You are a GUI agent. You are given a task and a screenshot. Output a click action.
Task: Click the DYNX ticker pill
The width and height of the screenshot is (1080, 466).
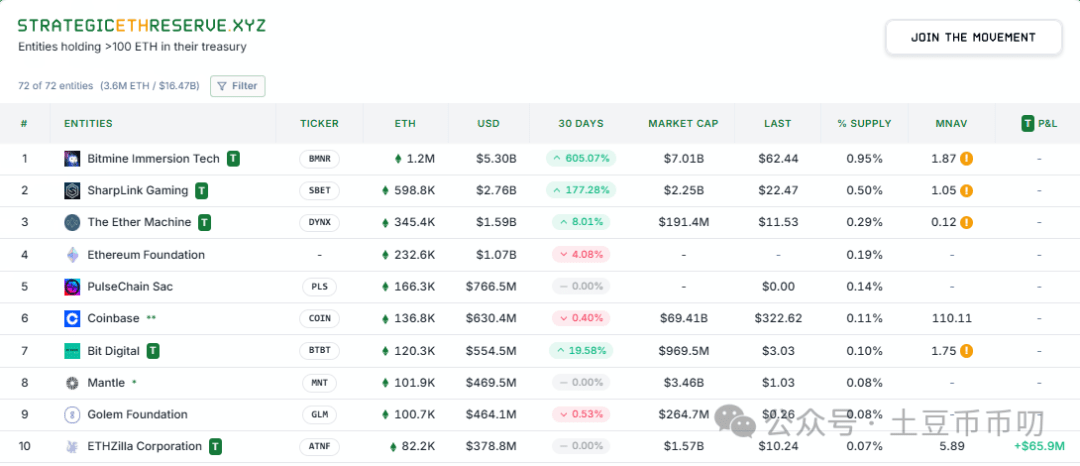click(320, 222)
